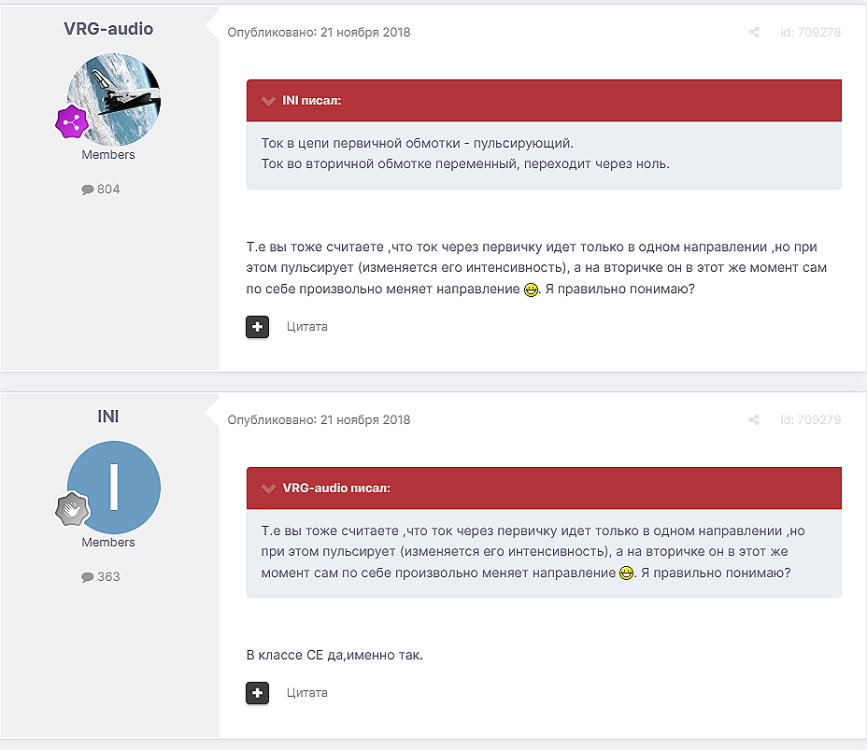The height and width of the screenshot is (750, 867).
Task: Click comment count icon beside 804
Action: 87,189
